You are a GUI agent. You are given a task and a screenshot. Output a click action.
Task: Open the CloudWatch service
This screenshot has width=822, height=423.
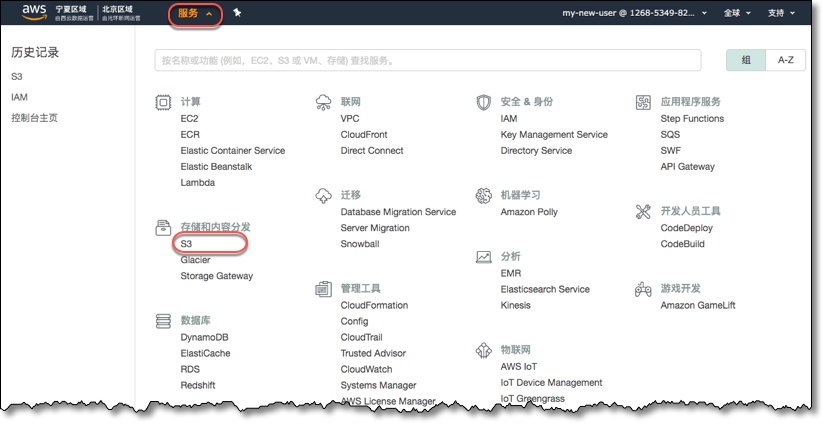point(366,370)
